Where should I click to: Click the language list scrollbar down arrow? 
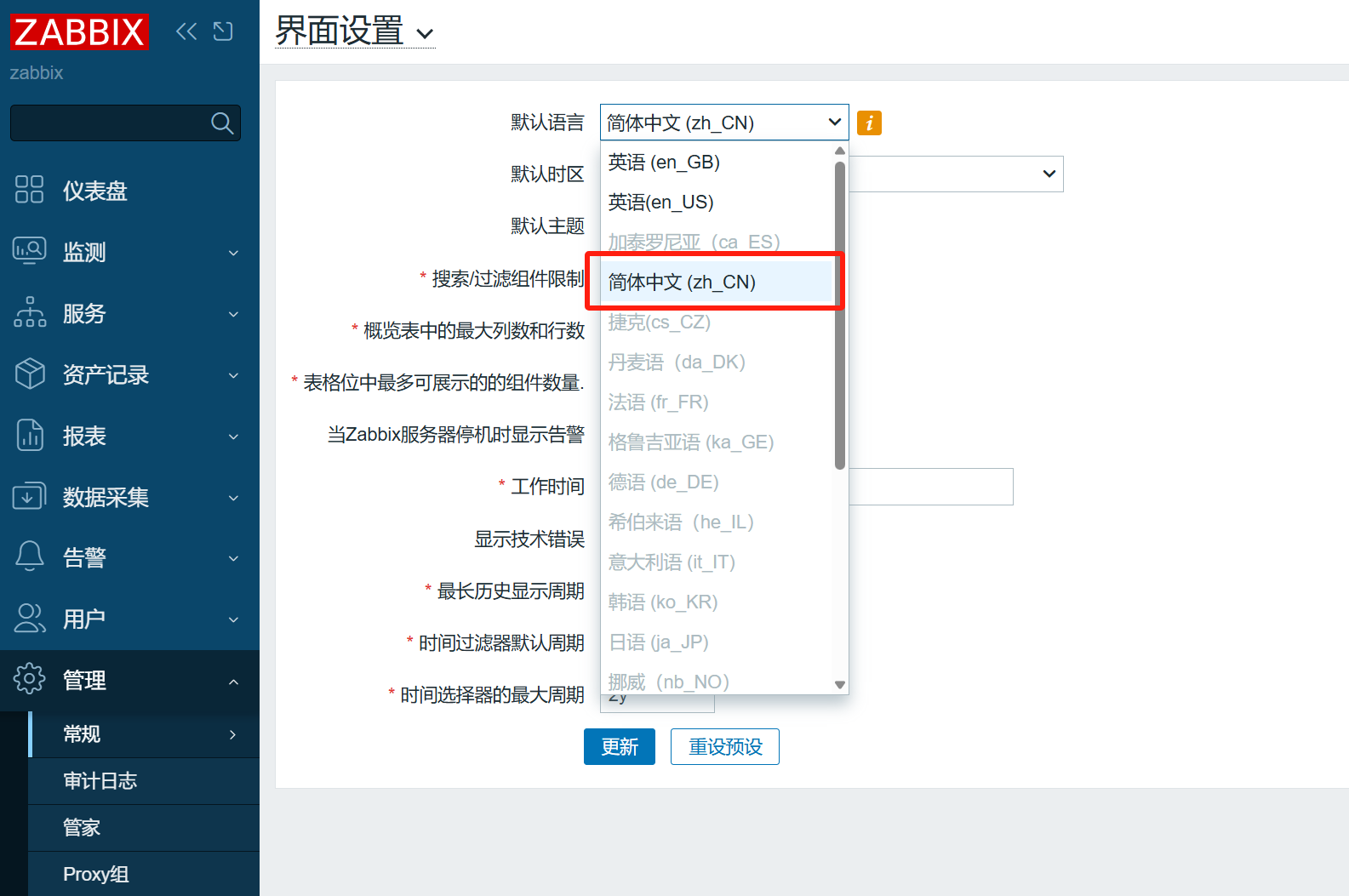coord(840,685)
